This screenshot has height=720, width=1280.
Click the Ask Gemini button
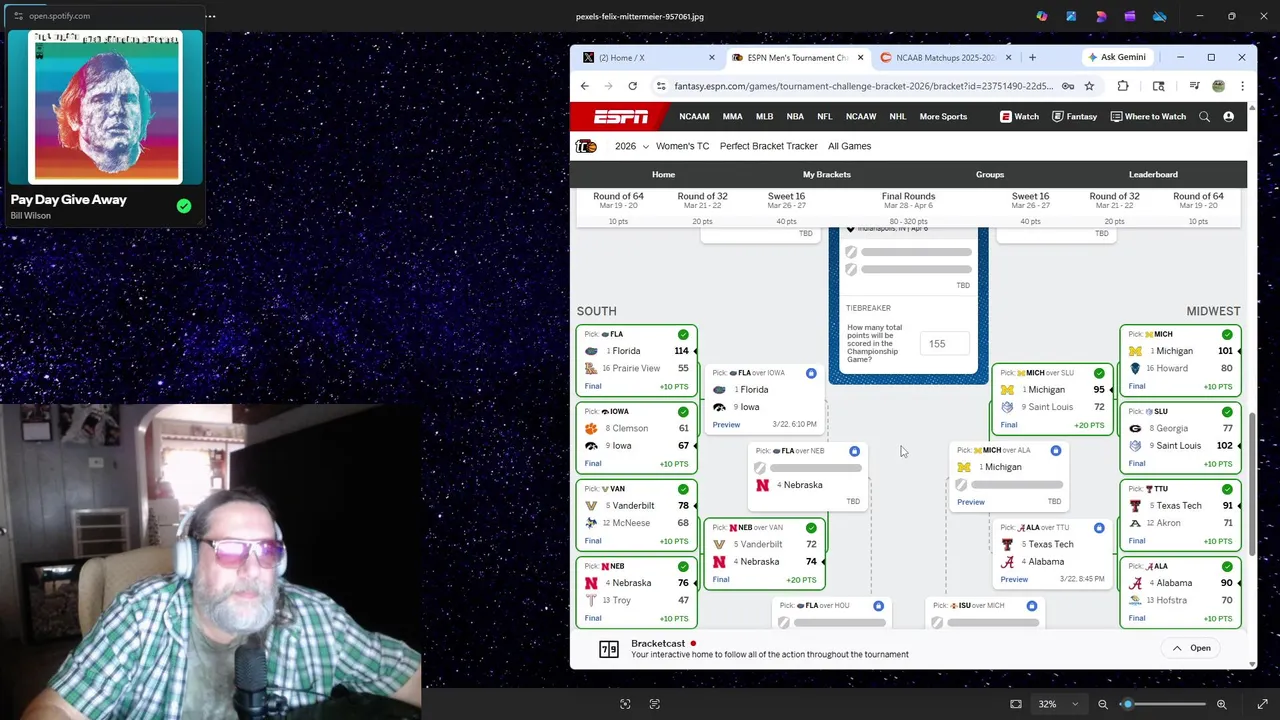[1117, 57]
